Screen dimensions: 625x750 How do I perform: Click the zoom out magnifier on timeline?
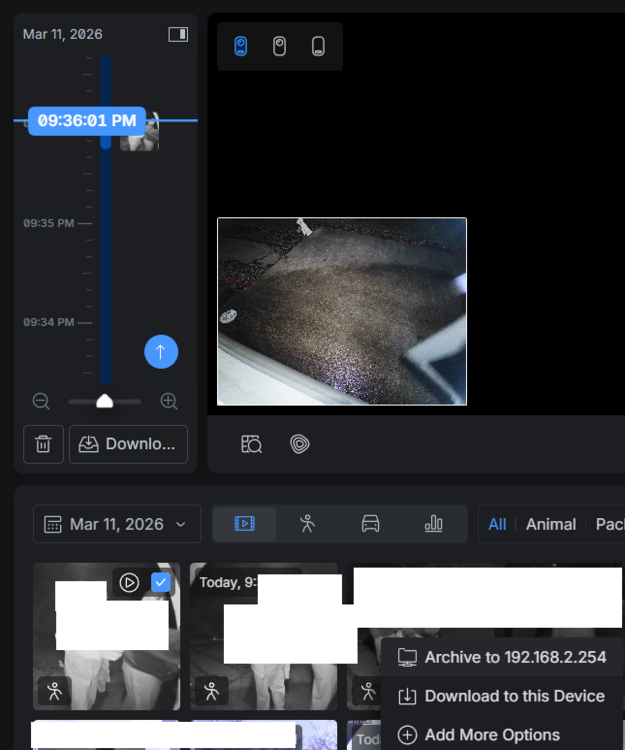pyautogui.click(x=41, y=401)
